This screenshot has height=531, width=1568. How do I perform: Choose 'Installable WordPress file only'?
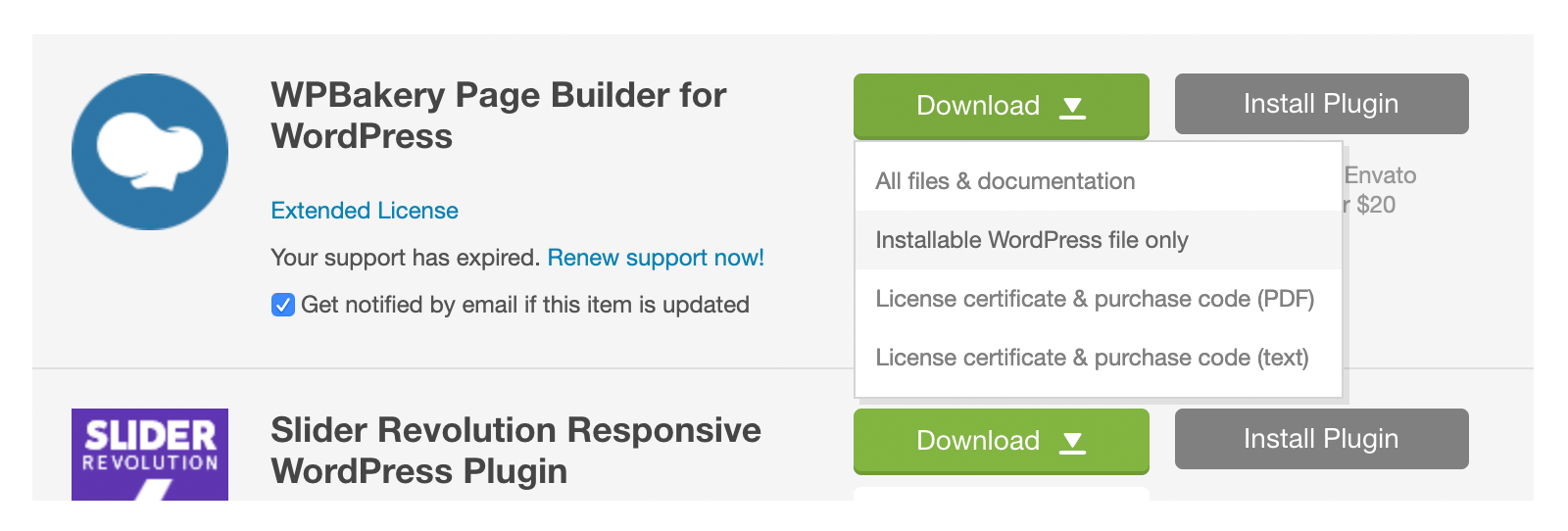click(x=1031, y=240)
